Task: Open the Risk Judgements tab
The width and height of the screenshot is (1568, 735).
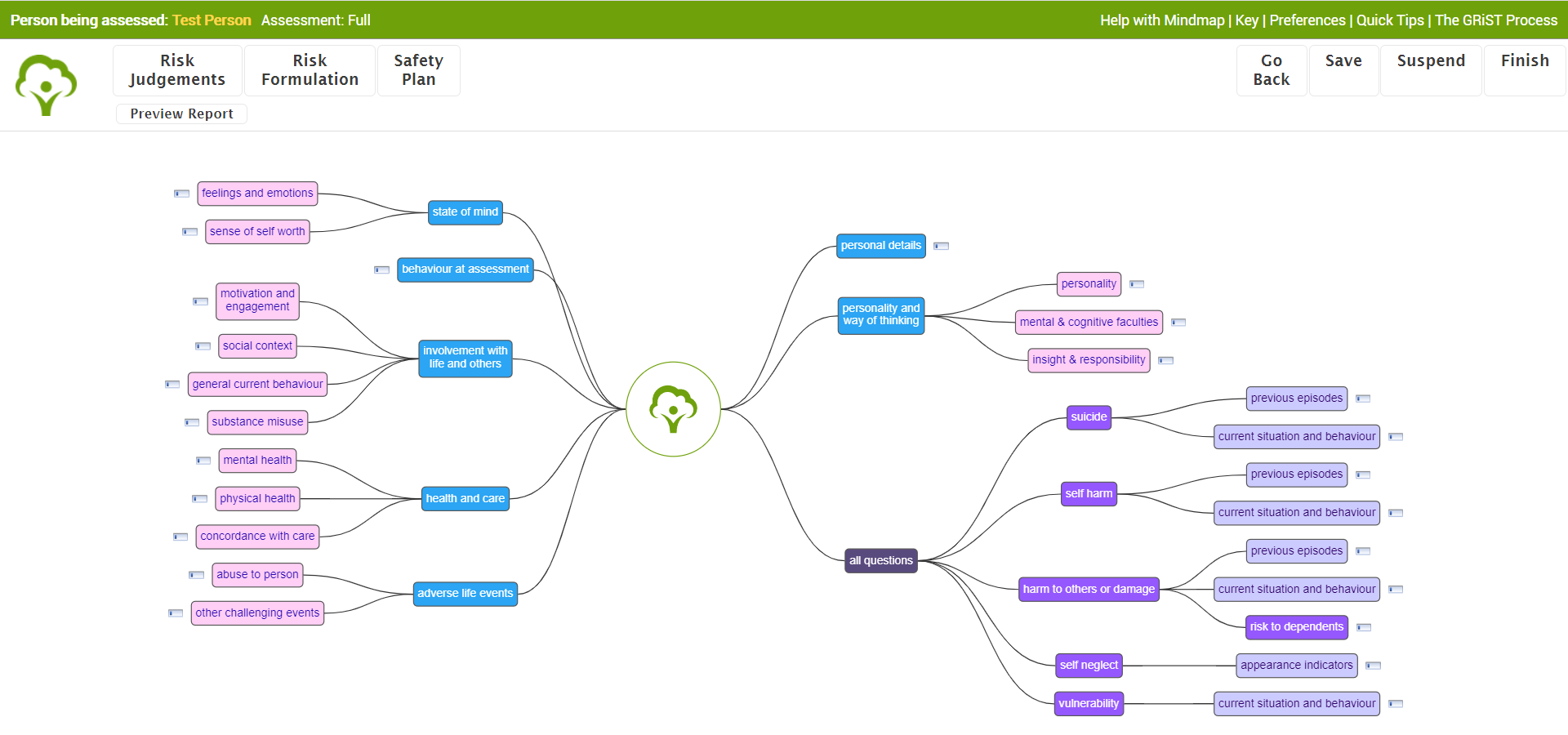Action: pos(177,70)
